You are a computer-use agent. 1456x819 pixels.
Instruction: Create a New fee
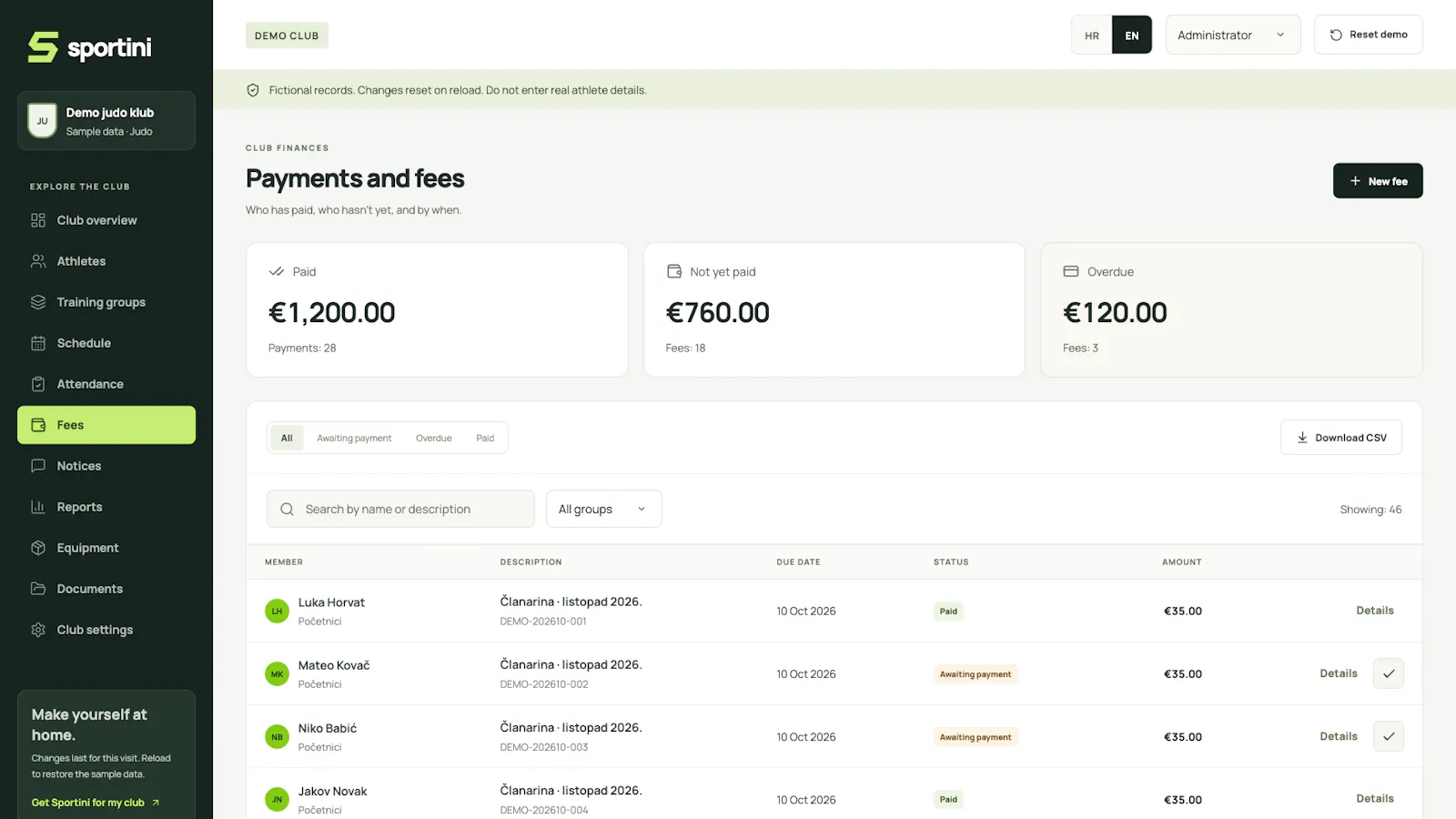click(x=1378, y=181)
